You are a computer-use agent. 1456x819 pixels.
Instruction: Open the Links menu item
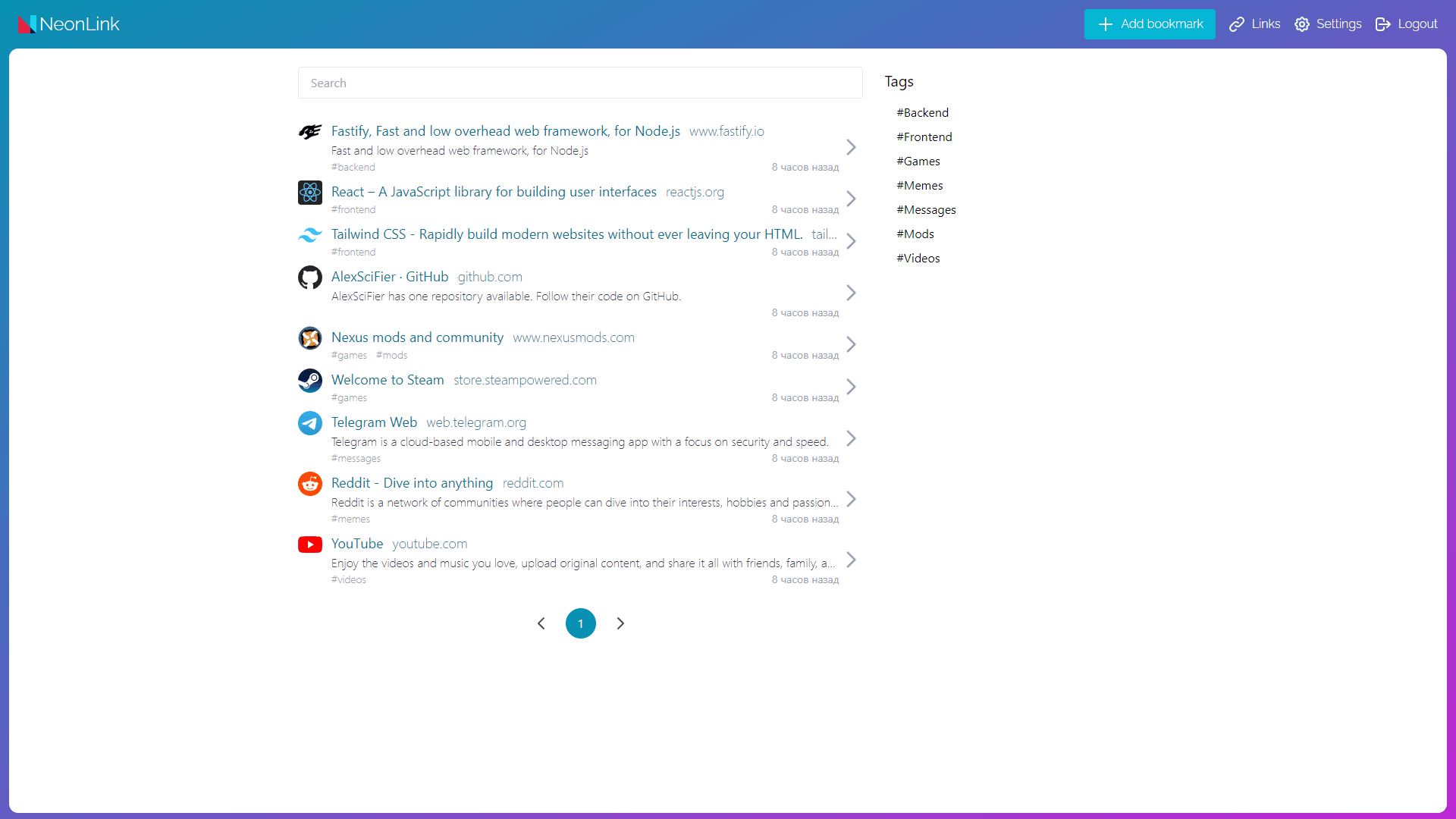tap(1254, 24)
